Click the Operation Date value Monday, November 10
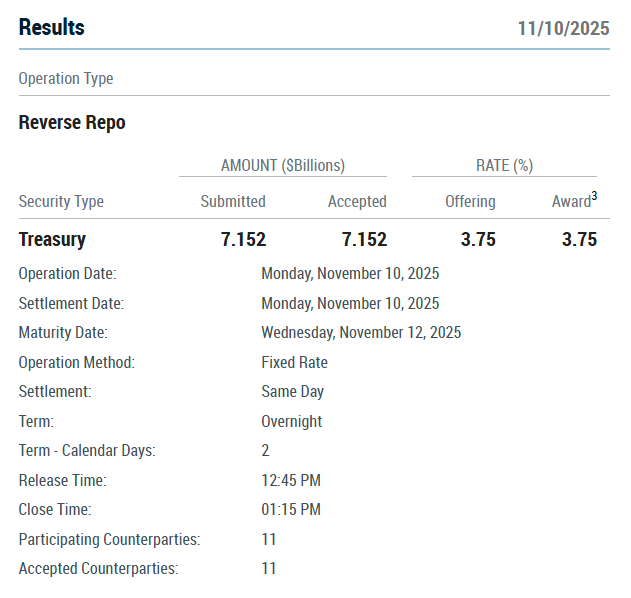Viewport: 631px width, 598px height. pyautogui.click(x=350, y=274)
